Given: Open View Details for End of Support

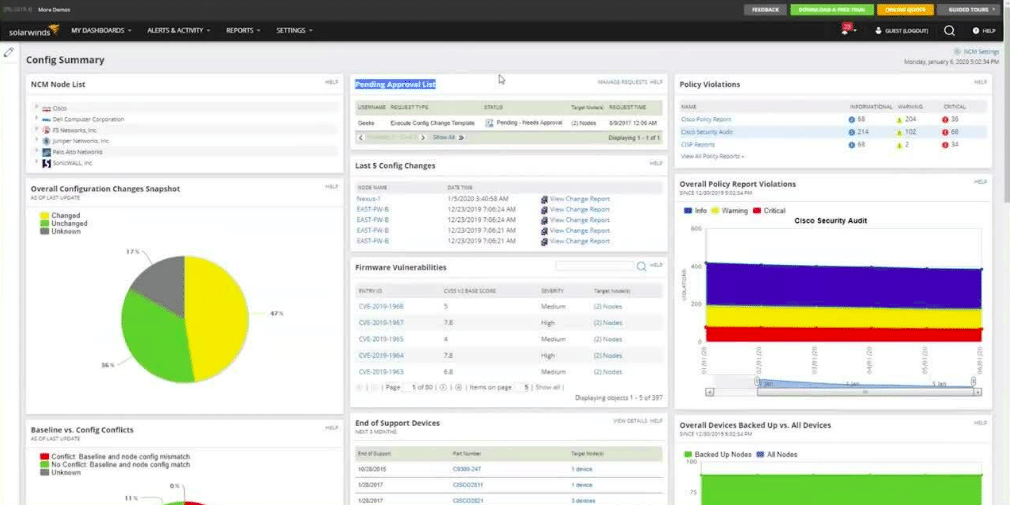Looking at the screenshot, I should pos(629,421).
